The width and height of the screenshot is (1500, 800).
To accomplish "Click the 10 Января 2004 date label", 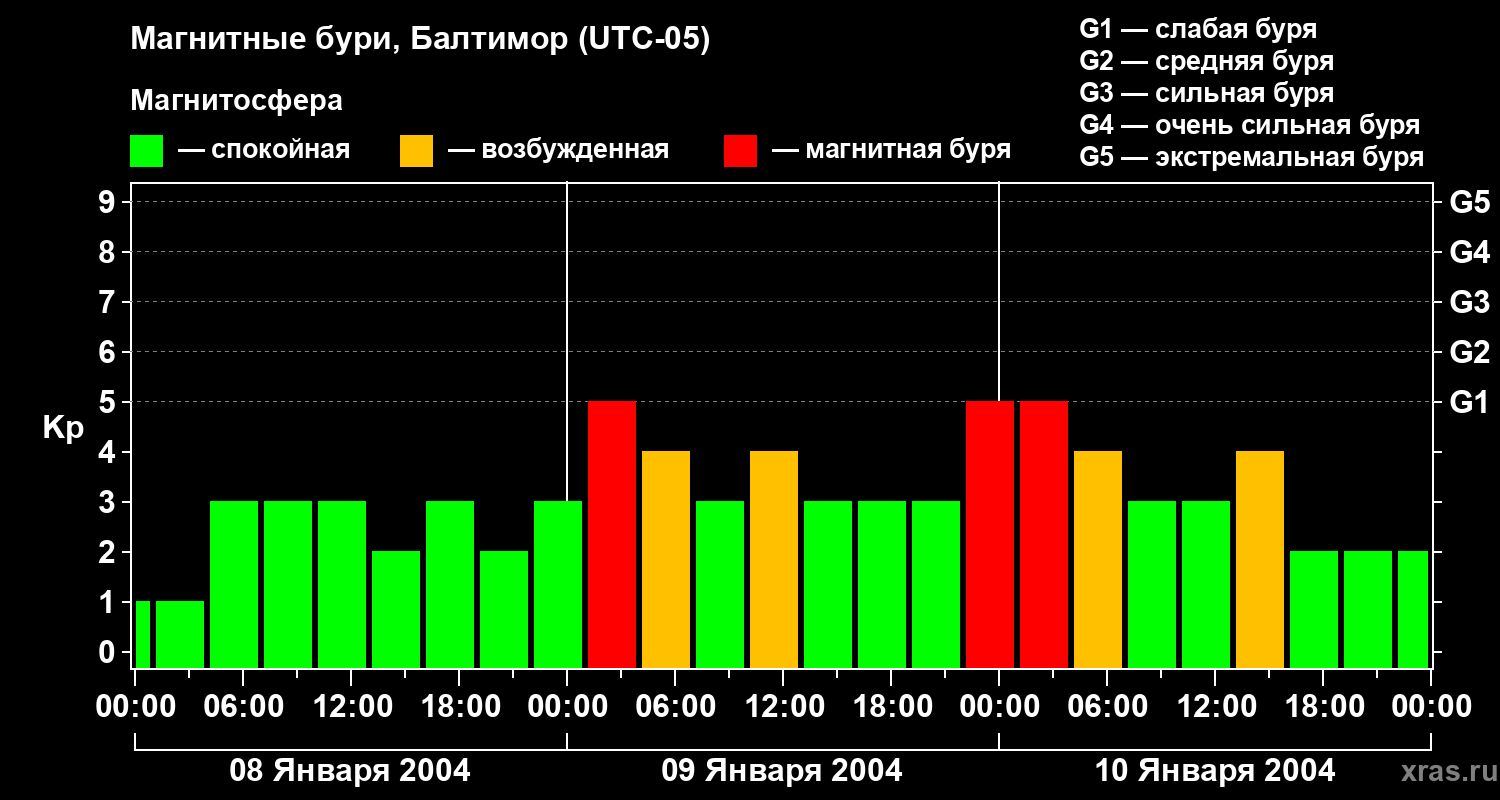I will point(1215,771).
